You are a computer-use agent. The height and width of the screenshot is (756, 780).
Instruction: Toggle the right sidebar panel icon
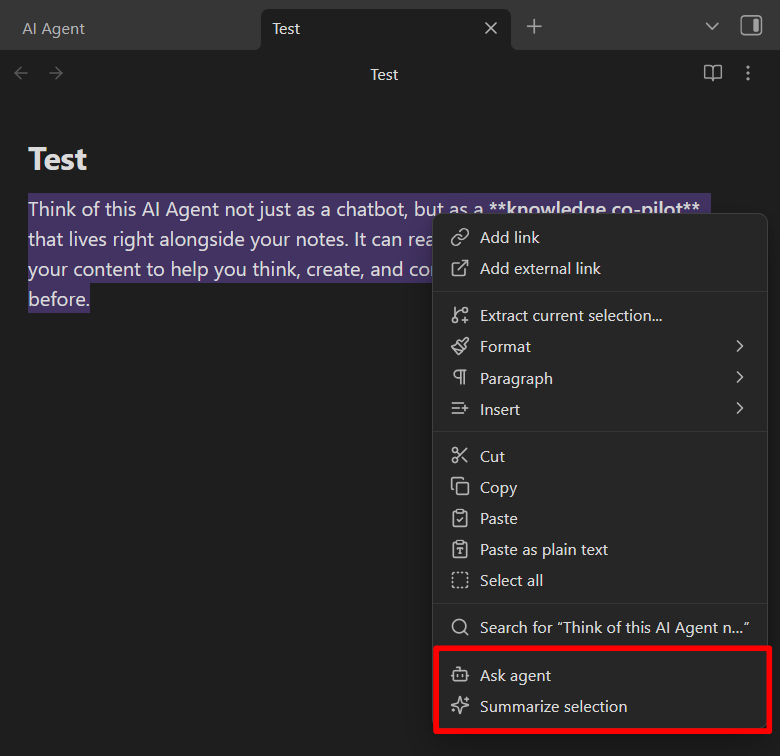click(750, 27)
